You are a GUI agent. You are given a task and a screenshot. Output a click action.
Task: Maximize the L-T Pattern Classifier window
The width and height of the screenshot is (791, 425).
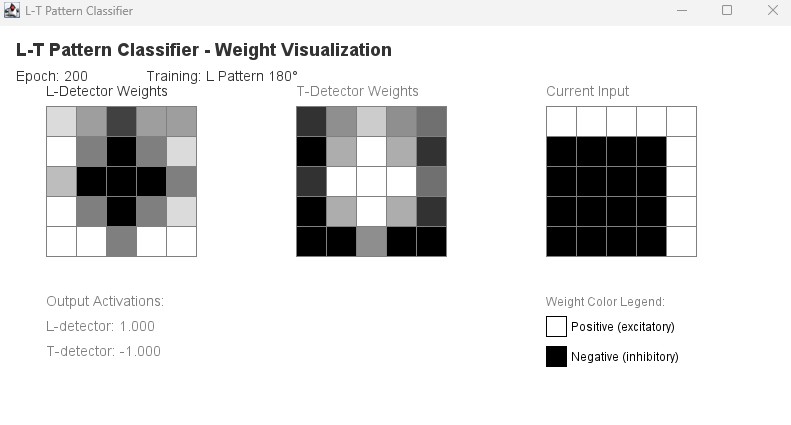tap(727, 11)
